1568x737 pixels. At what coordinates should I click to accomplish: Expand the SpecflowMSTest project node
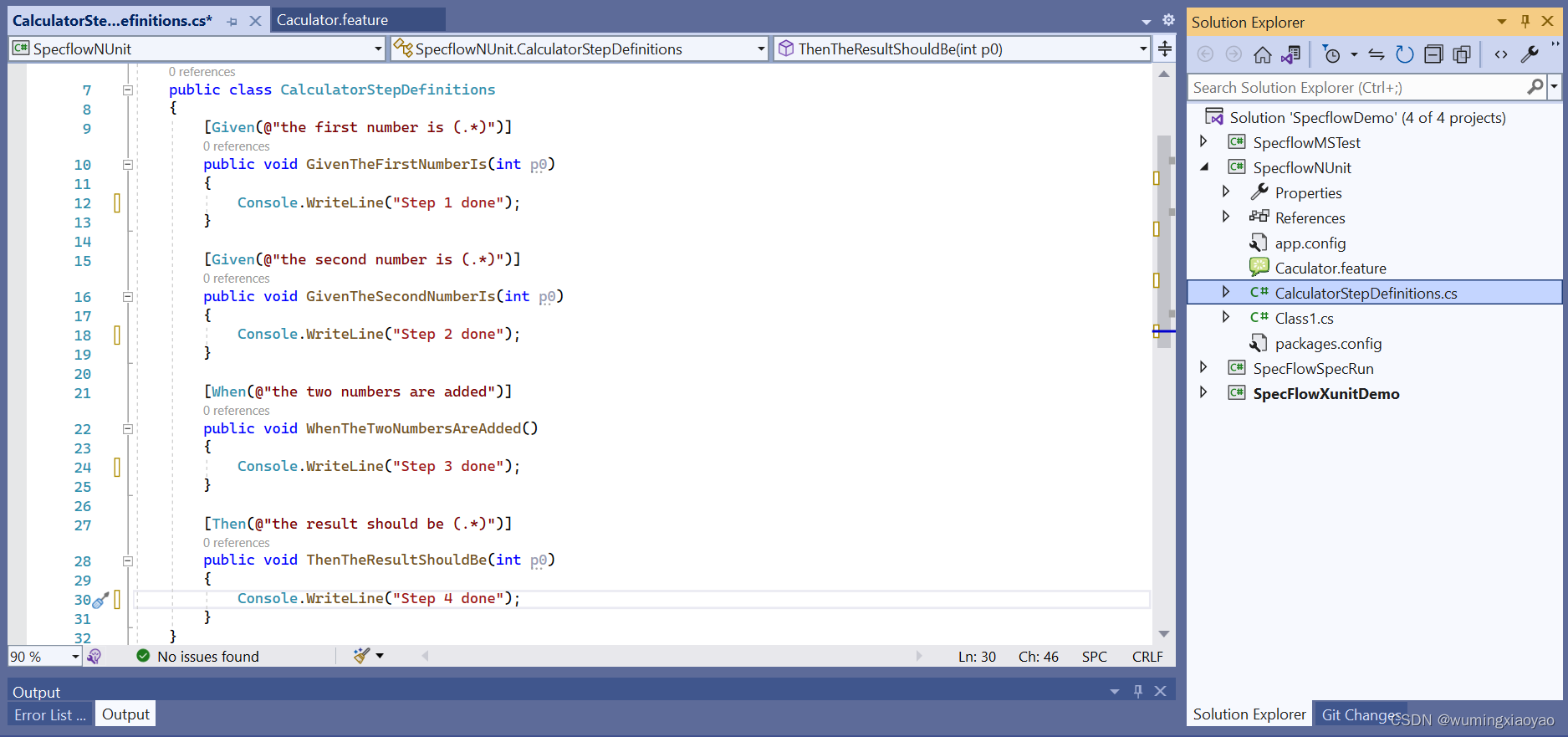[1203, 141]
